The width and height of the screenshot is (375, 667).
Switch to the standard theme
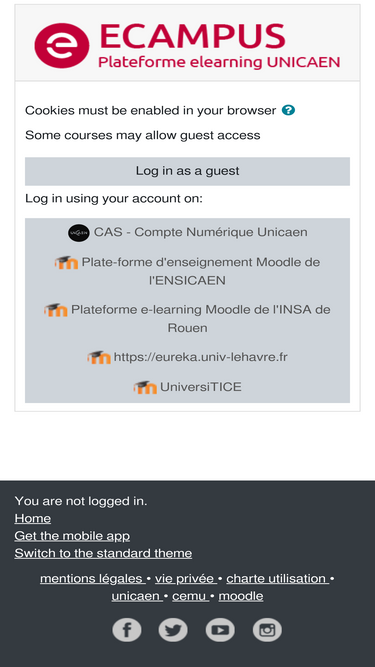(103, 553)
